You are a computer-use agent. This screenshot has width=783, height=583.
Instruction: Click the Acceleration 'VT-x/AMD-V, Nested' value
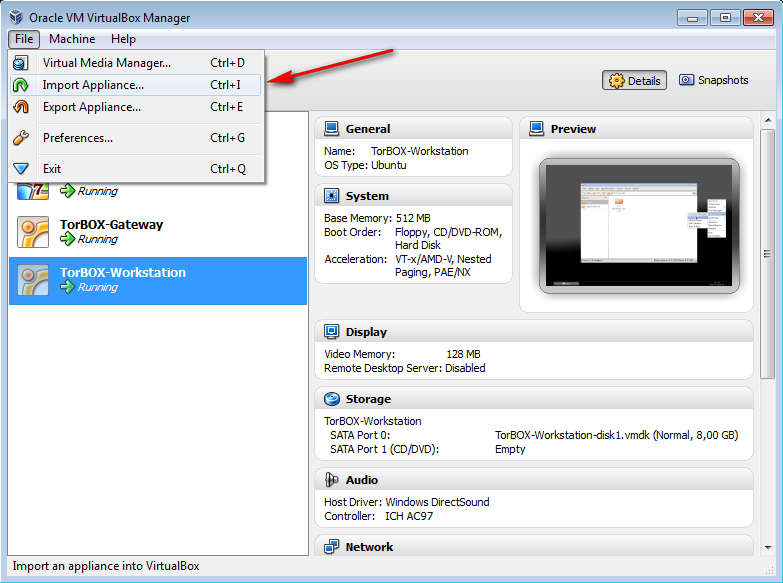(443, 259)
